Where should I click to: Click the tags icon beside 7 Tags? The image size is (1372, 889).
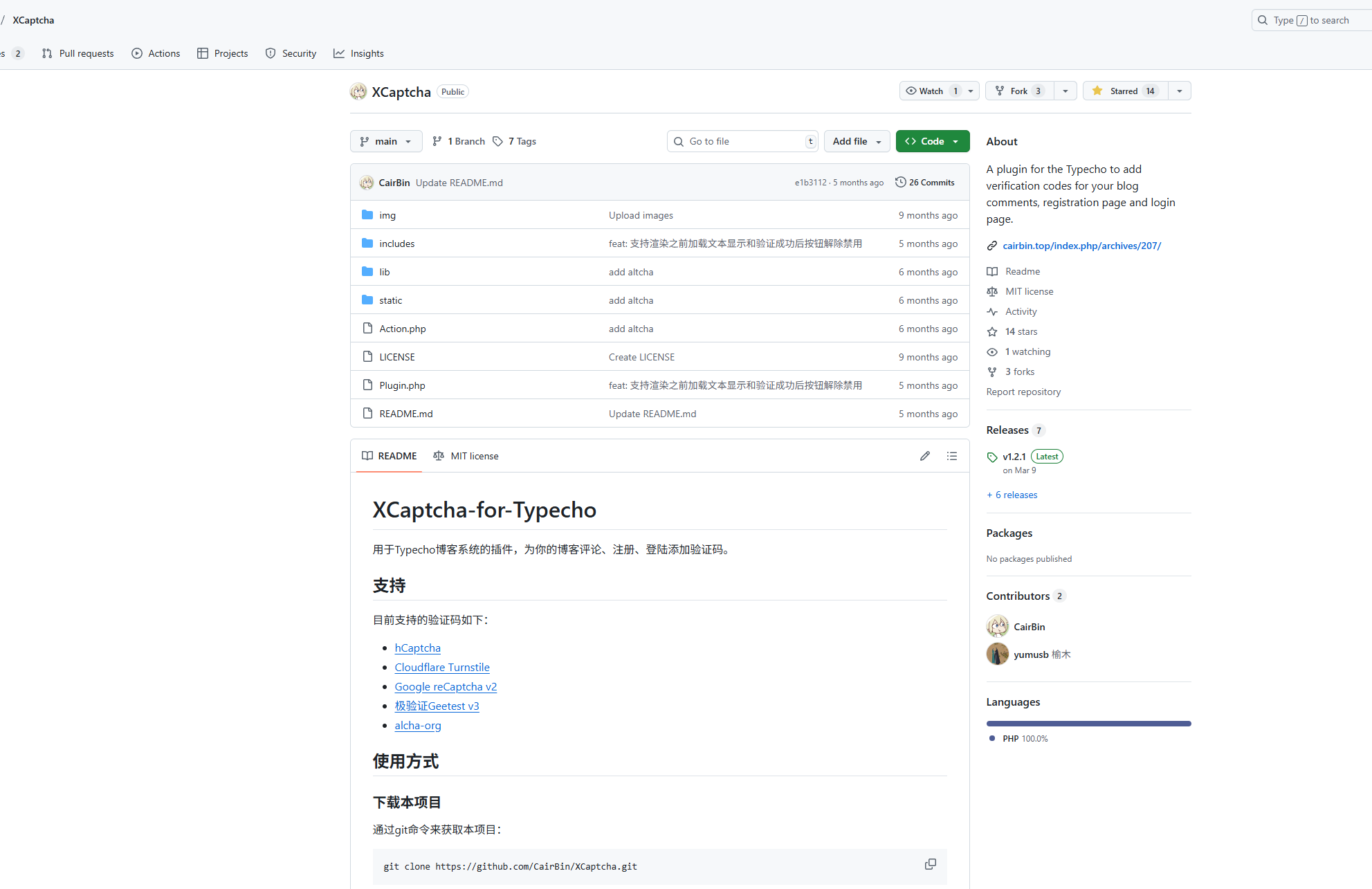[x=497, y=141]
